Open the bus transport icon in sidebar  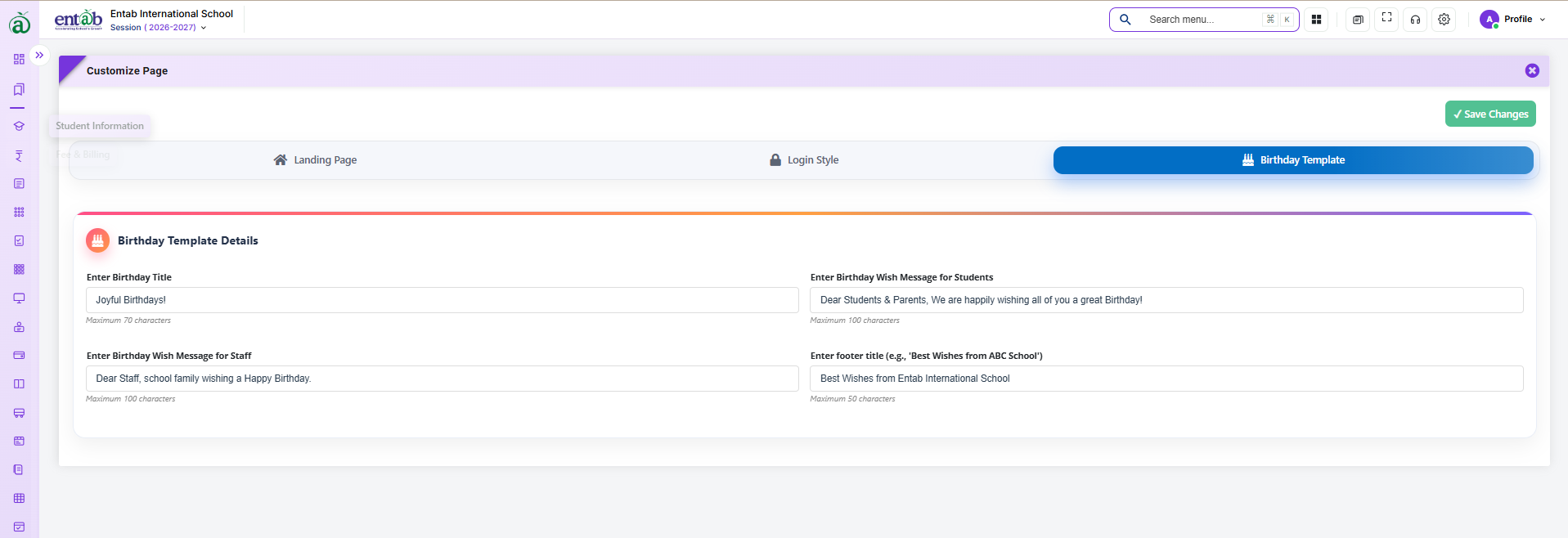tap(19, 413)
